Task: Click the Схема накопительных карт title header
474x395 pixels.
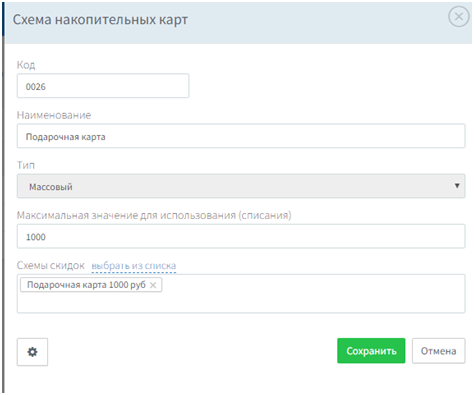Action: tap(100, 20)
